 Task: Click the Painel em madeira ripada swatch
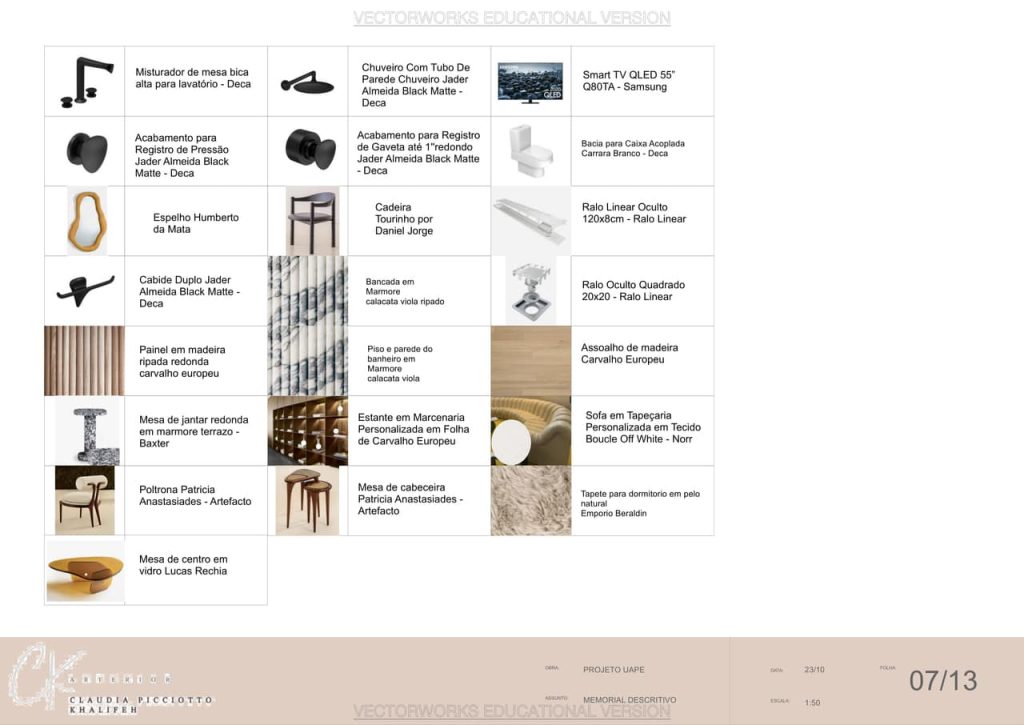pyautogui.click(x=85, y=360)
